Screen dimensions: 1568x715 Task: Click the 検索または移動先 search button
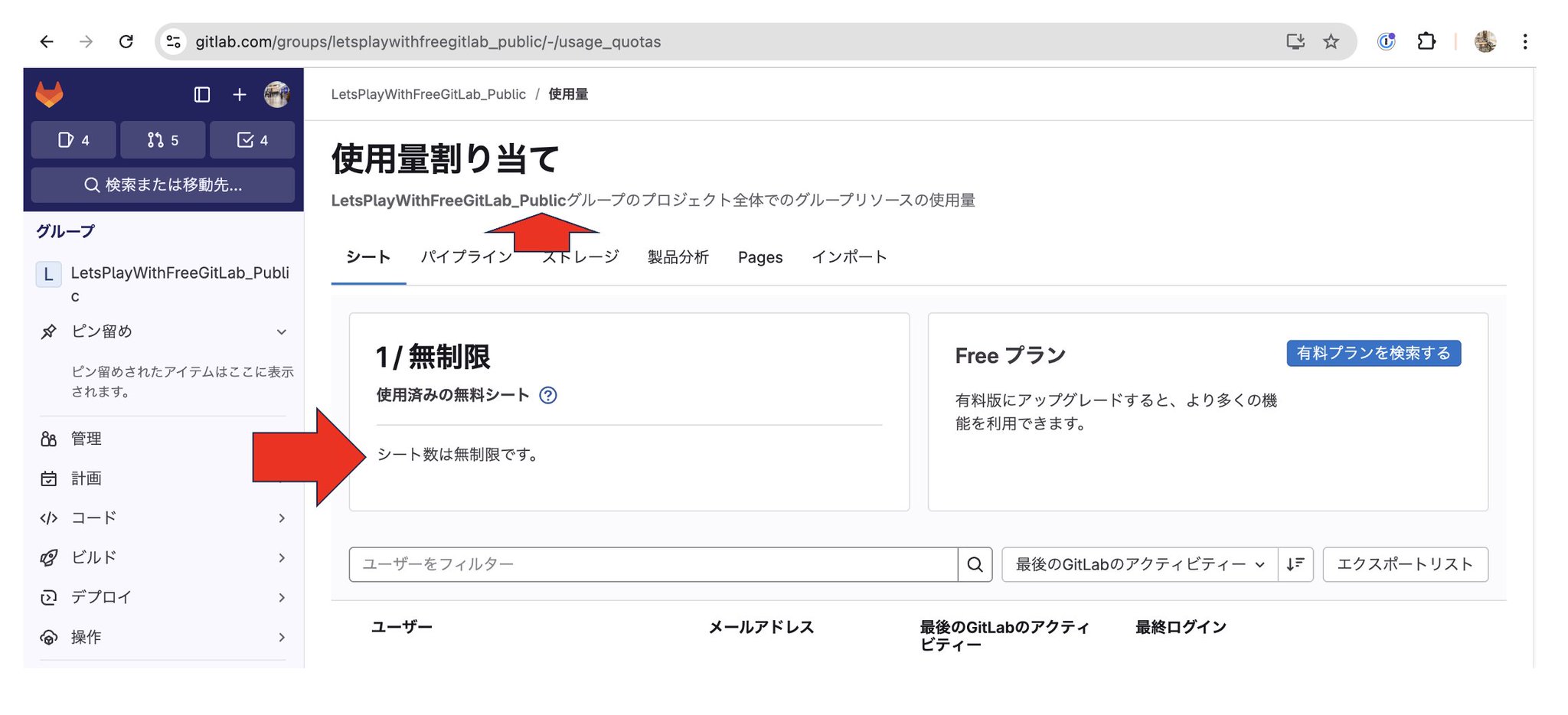(x=163, y=184)
